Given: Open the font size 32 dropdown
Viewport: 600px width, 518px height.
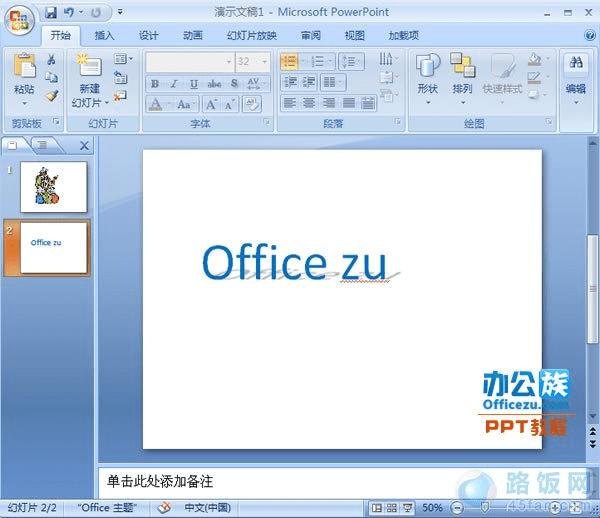Looking at the screenshot, I should pos(264,62).
